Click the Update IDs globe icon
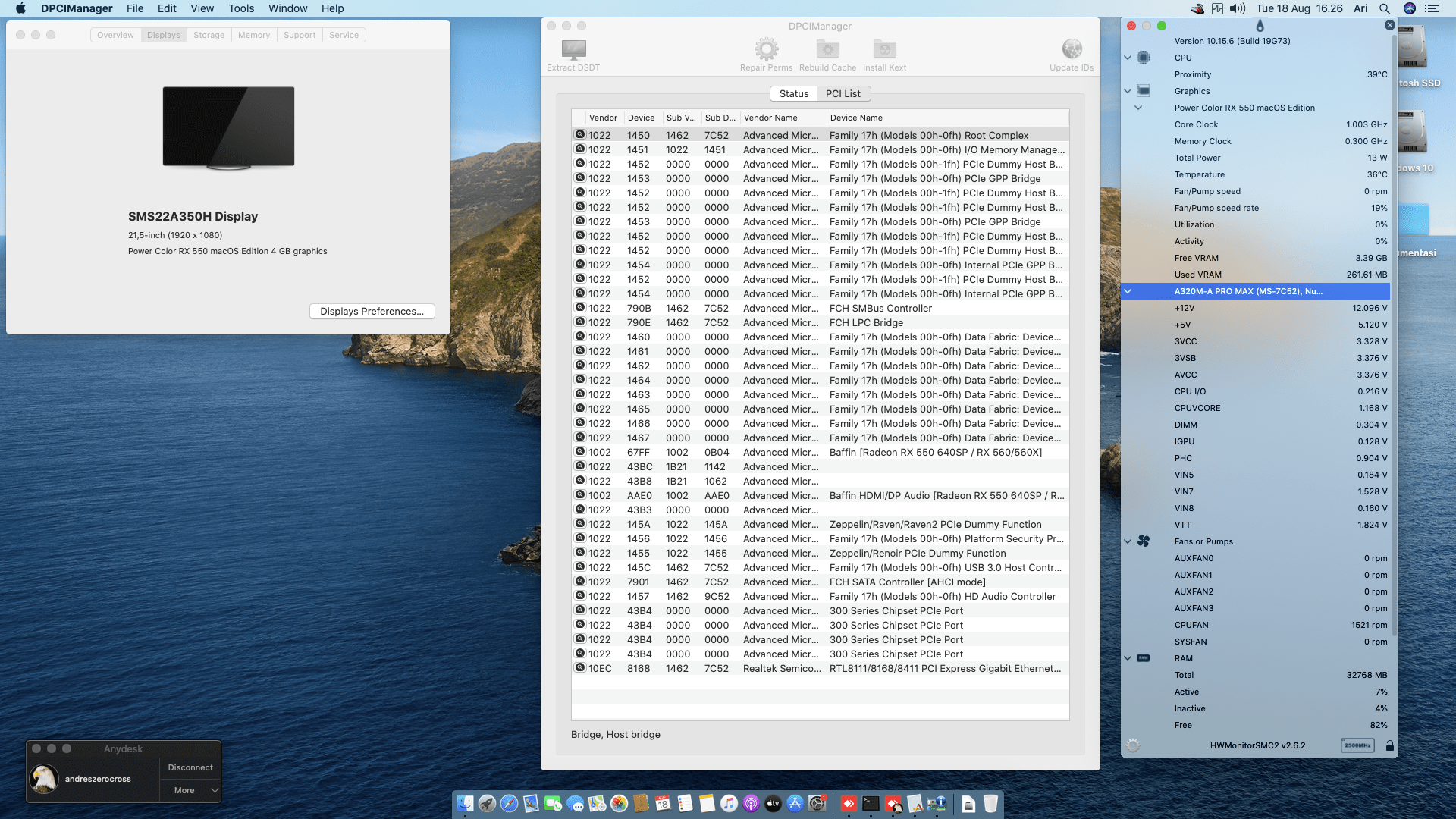 [1072, 50]
